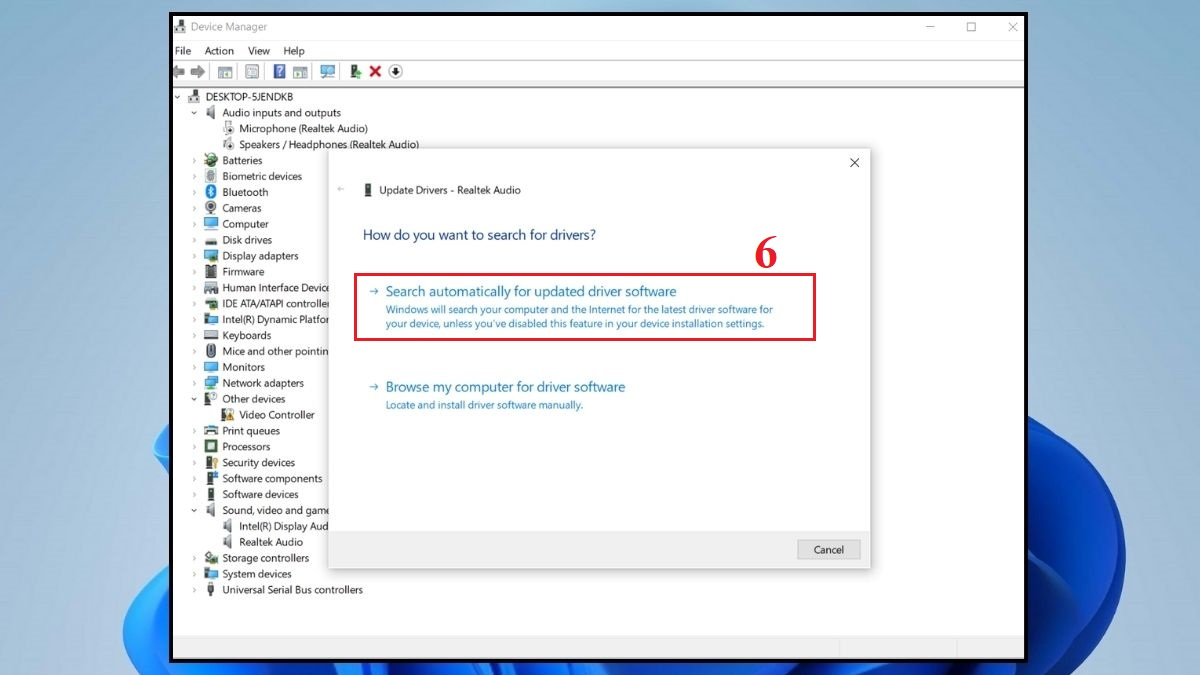Select the DESKTOP-5JENDKB computer name

(x=247, y=97)
